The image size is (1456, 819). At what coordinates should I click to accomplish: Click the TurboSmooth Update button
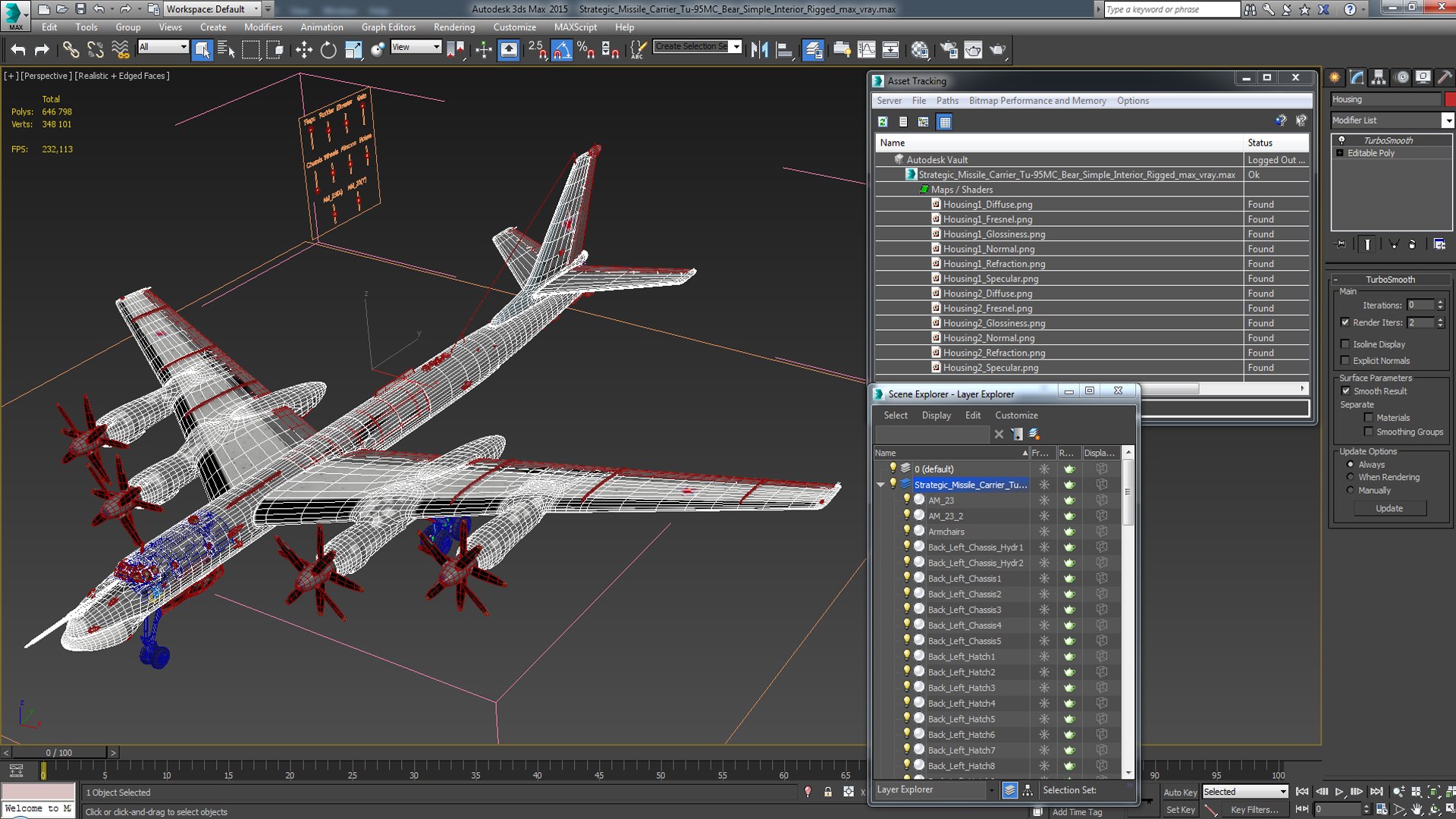click(1389, 509)
